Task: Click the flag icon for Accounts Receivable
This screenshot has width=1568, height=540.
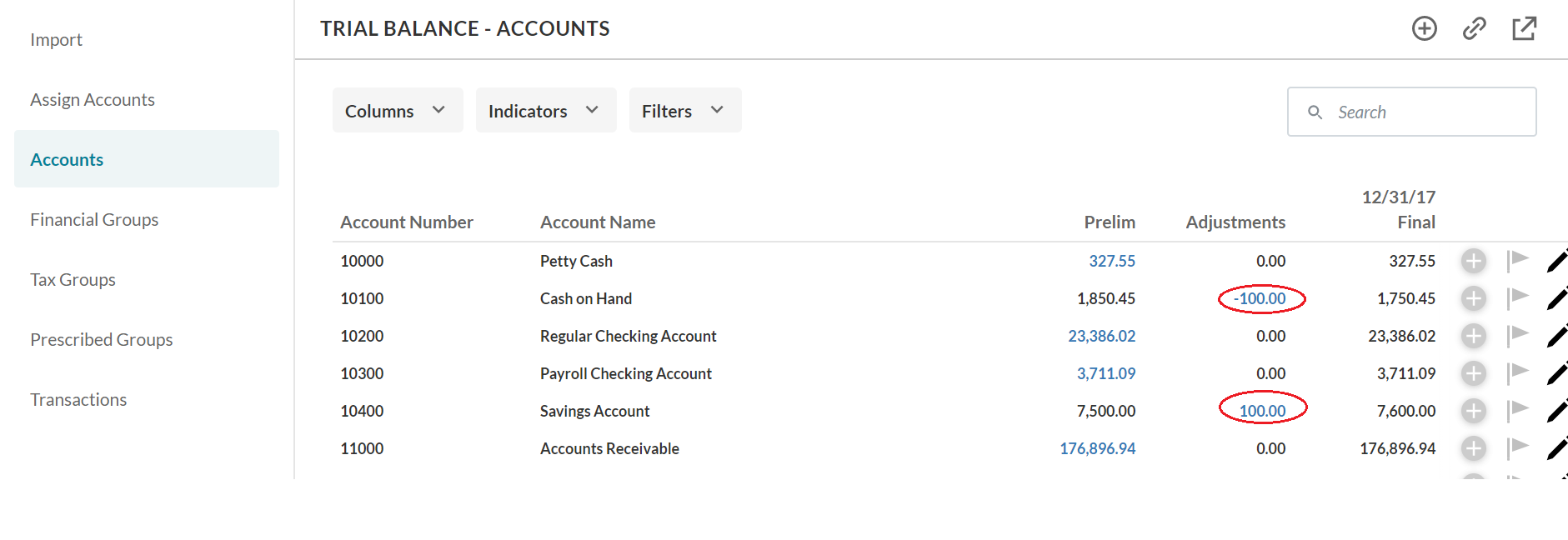Action: click(x=1518, y=448)
